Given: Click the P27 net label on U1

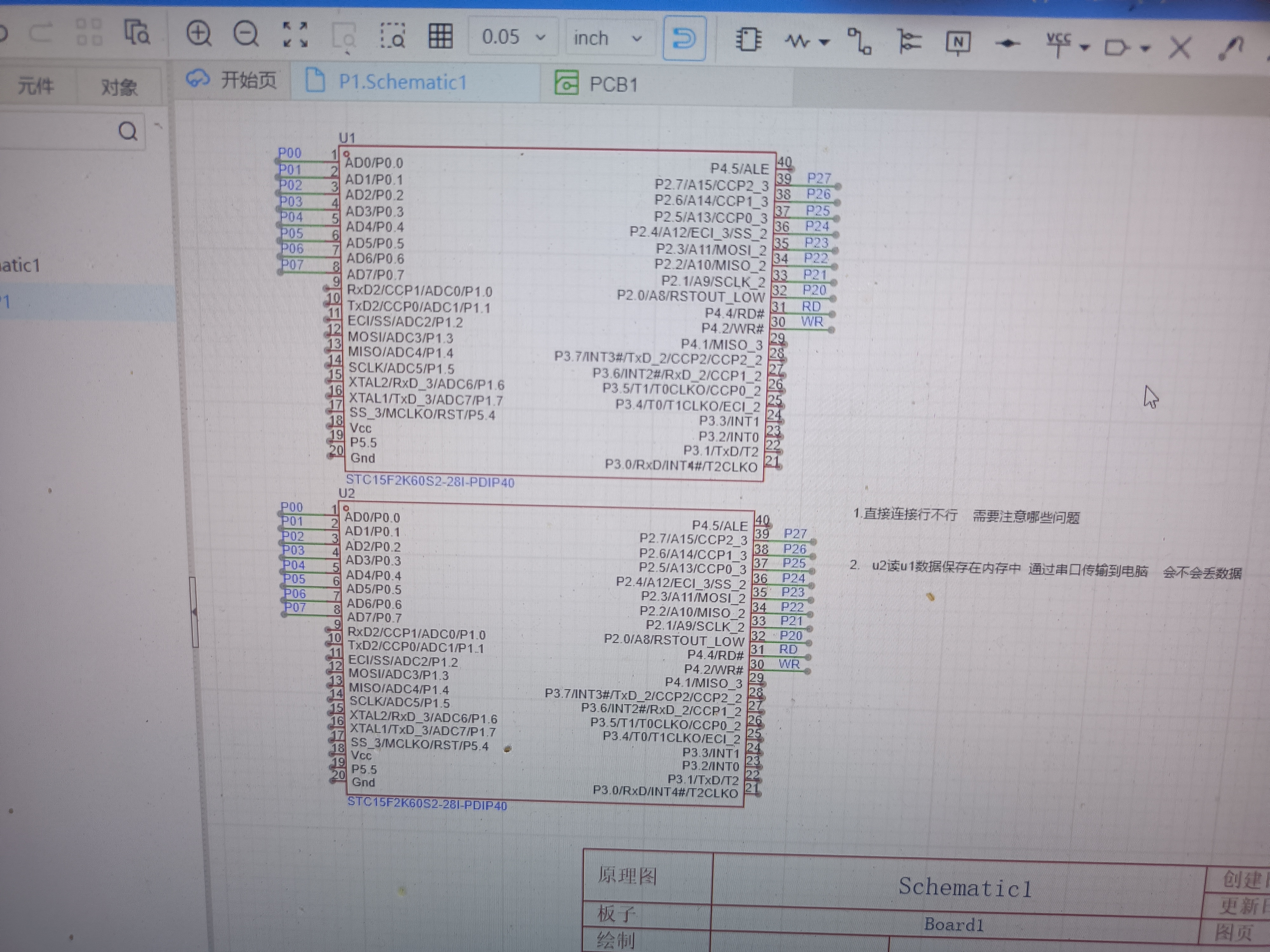Looking at the screenshot, I should click(819, 178).
